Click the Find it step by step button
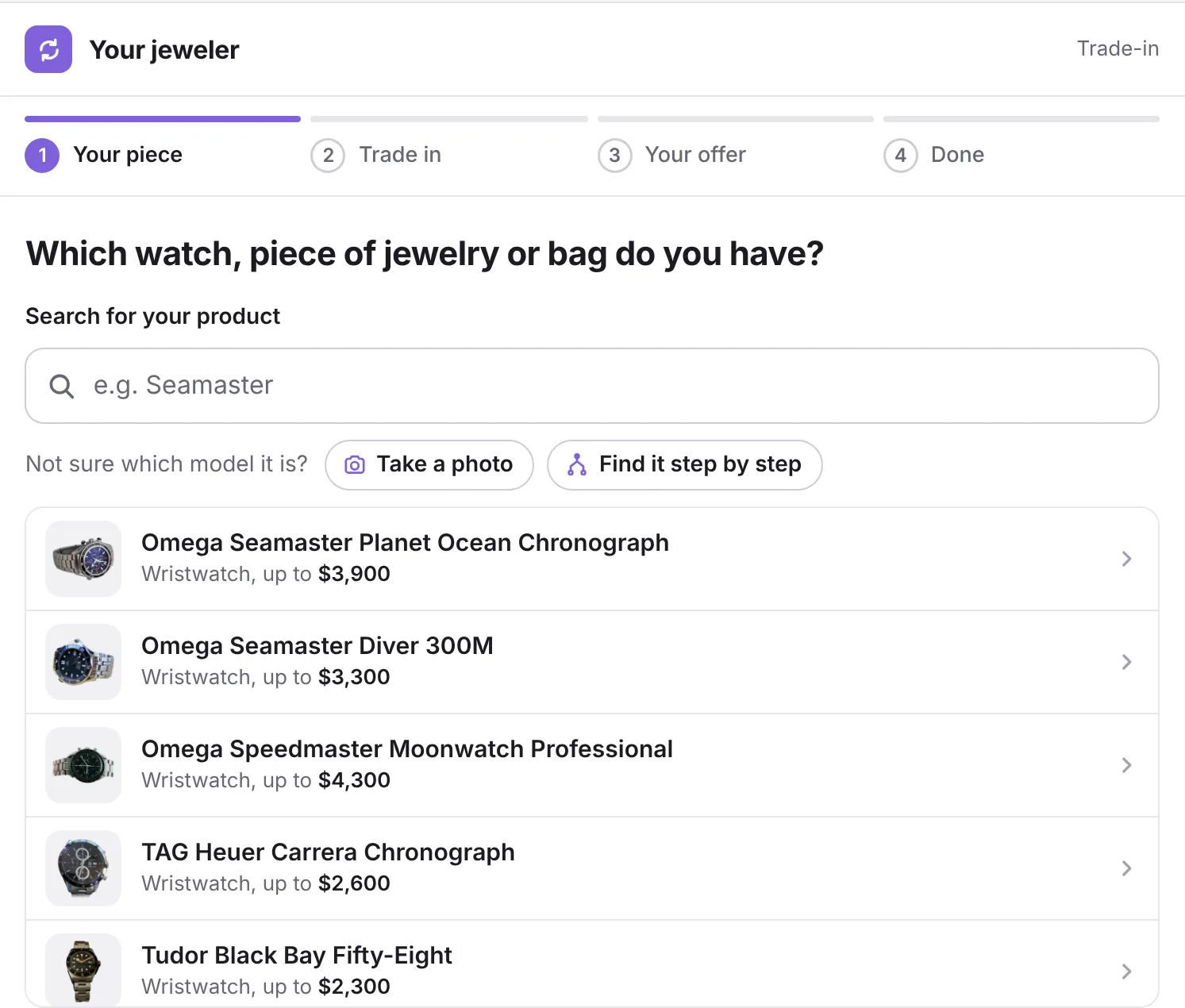Viewport: 1185px width, 1008px height. 685,465
